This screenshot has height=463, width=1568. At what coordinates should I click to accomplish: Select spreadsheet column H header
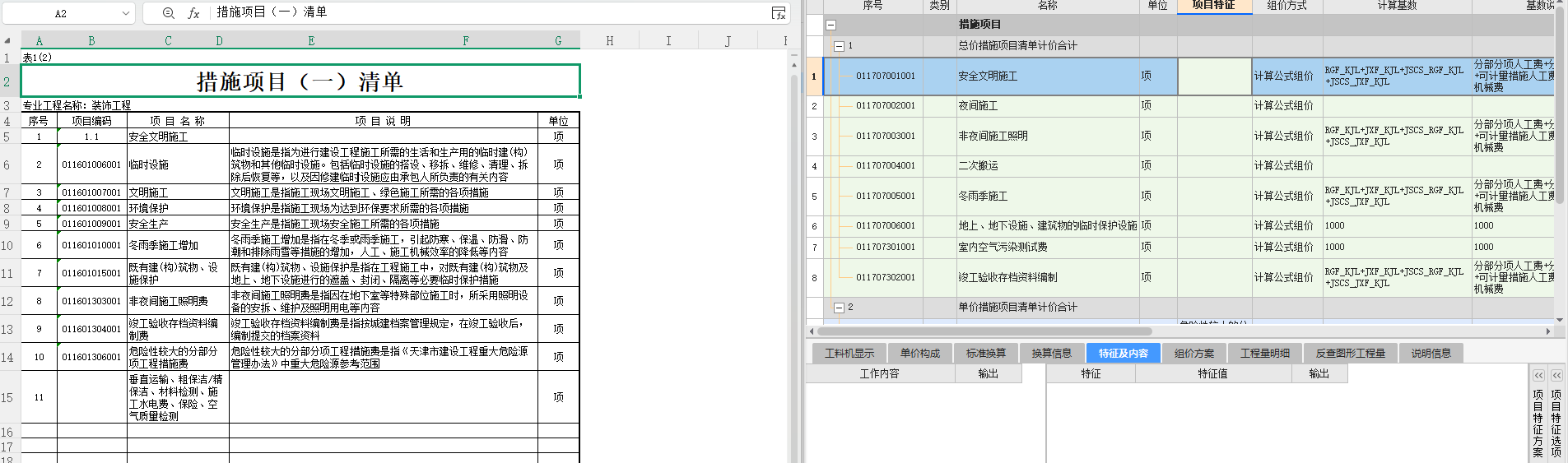coord(609,40)
